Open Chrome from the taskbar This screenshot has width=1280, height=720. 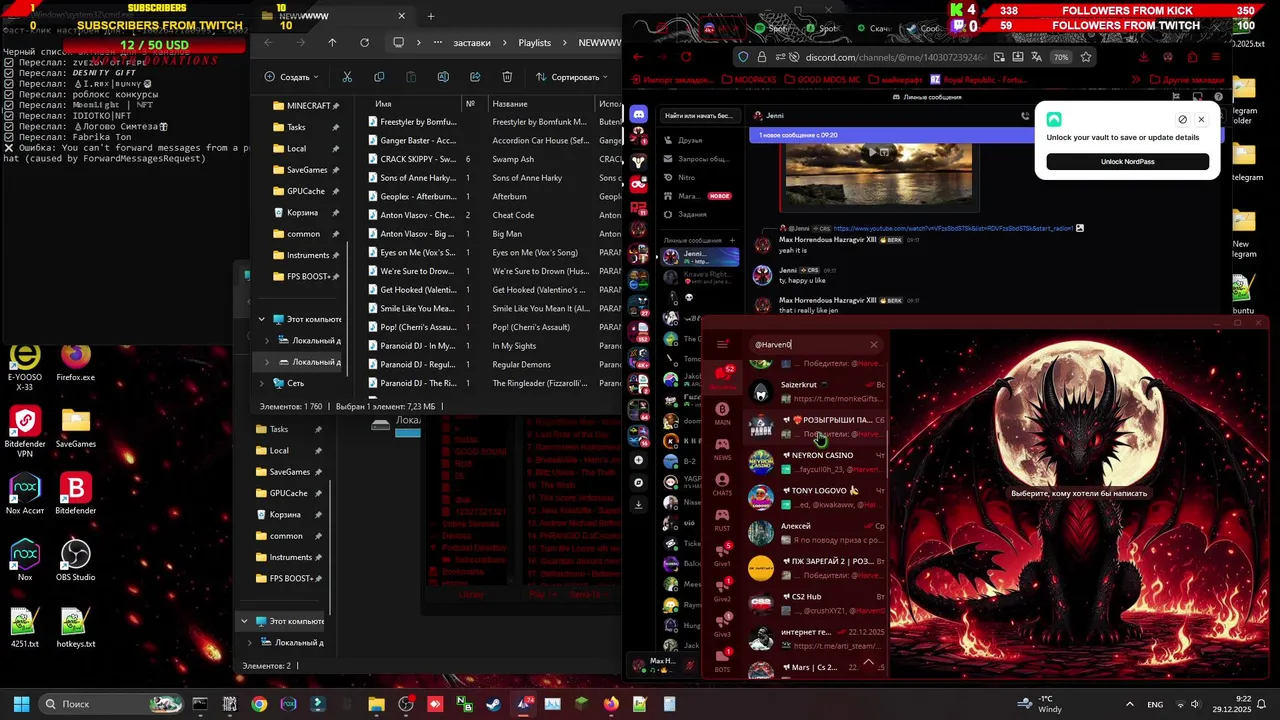click(259, 704)
